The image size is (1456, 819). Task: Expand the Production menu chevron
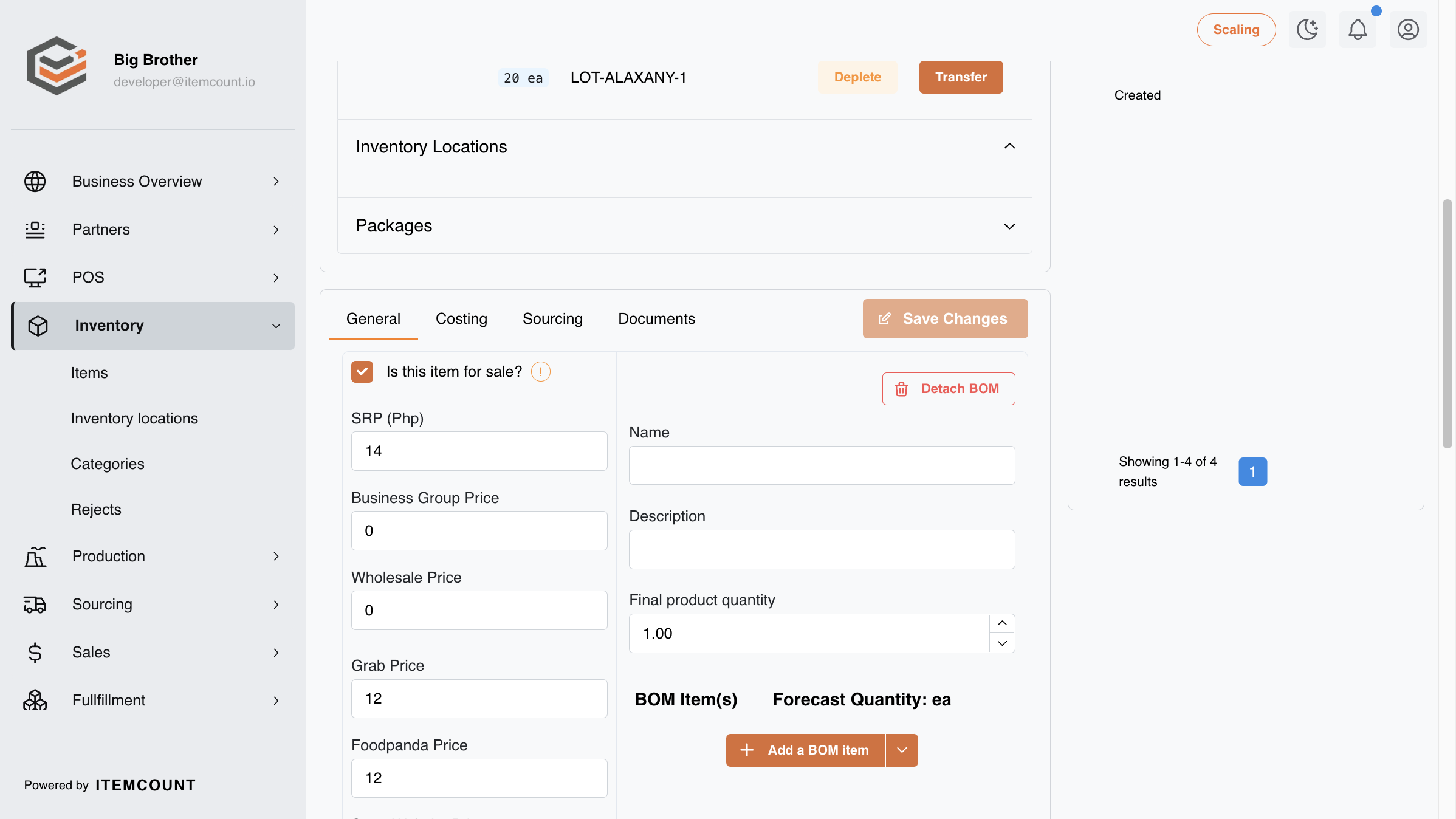tap(276, 556)
